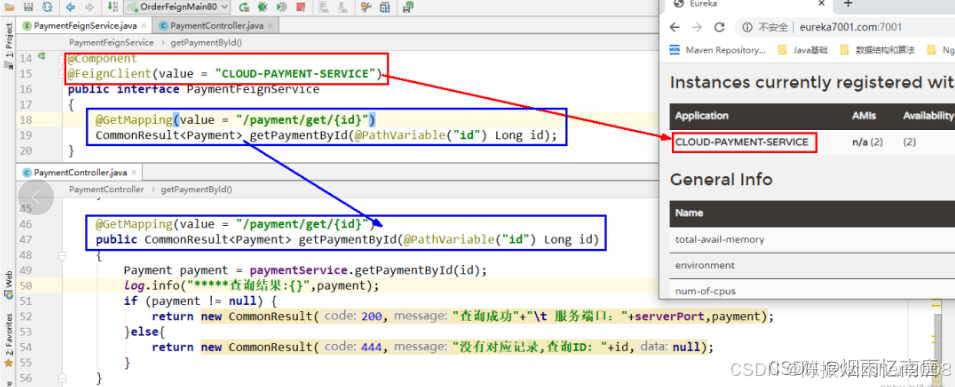955x387 pixels.
Task: Go forward in the browser
Action: point(697,27)
